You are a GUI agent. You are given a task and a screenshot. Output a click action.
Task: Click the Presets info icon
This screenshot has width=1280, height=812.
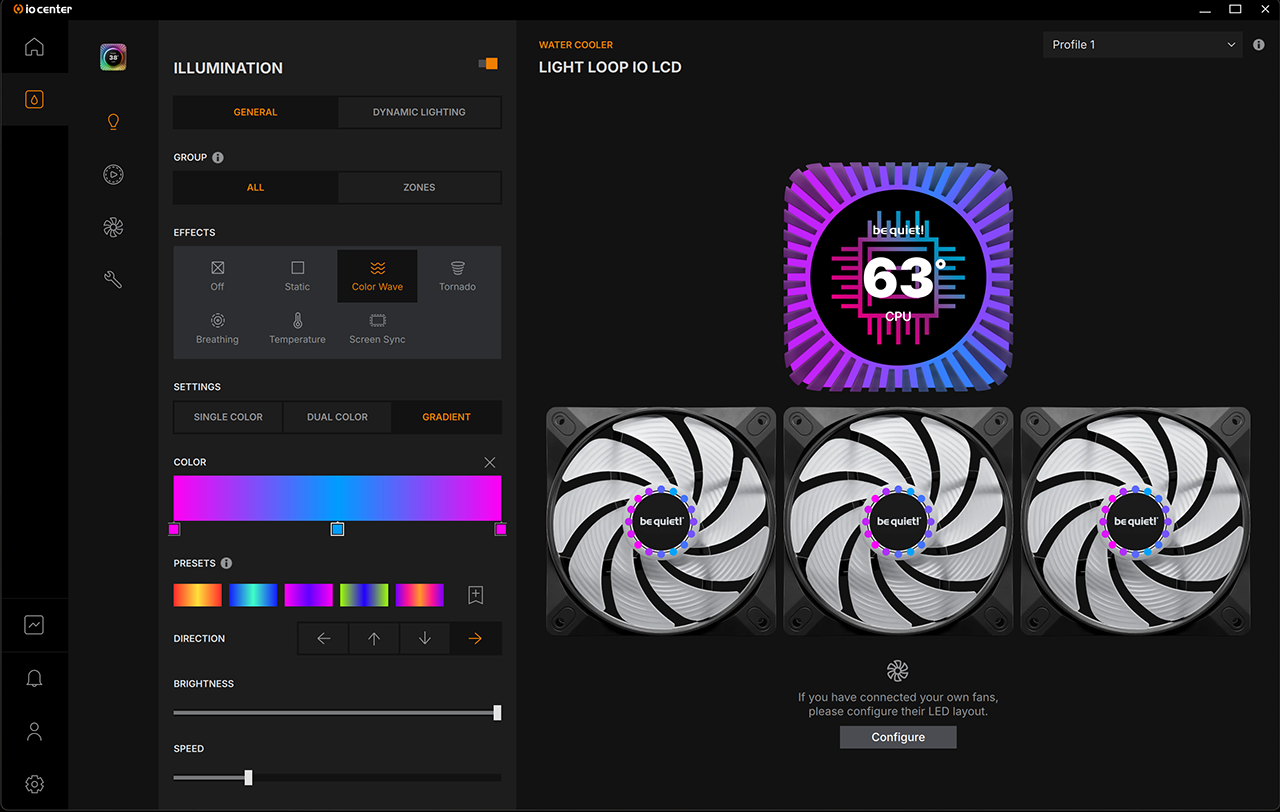[226, 563]
